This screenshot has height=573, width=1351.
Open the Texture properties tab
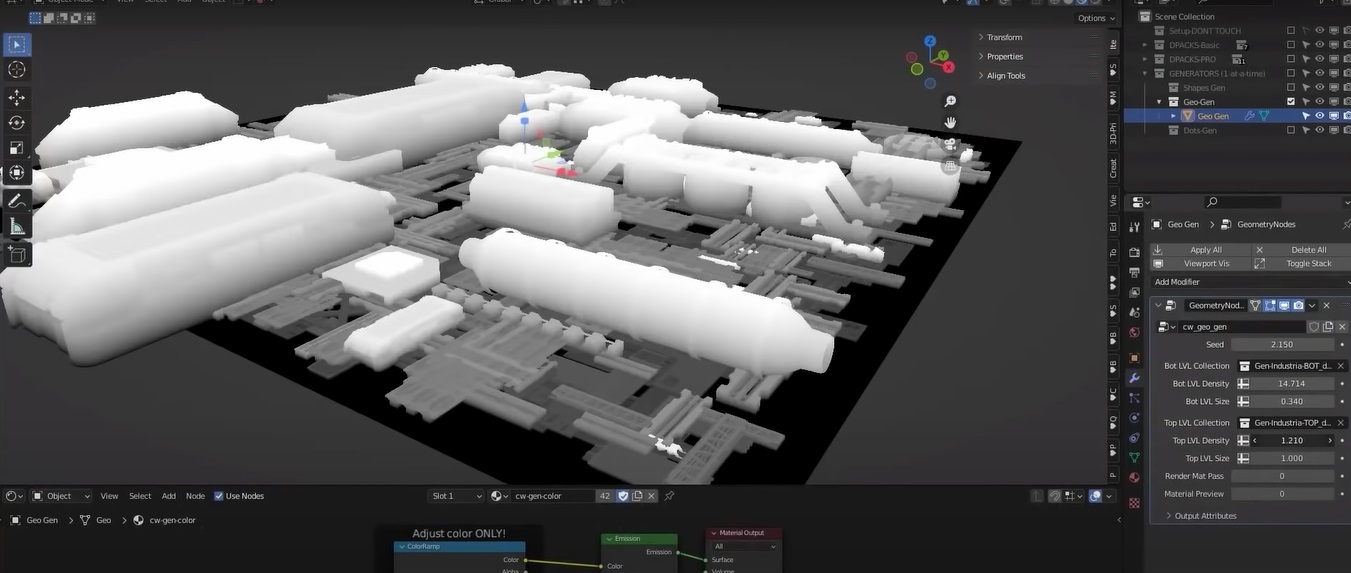point(1134,503)
